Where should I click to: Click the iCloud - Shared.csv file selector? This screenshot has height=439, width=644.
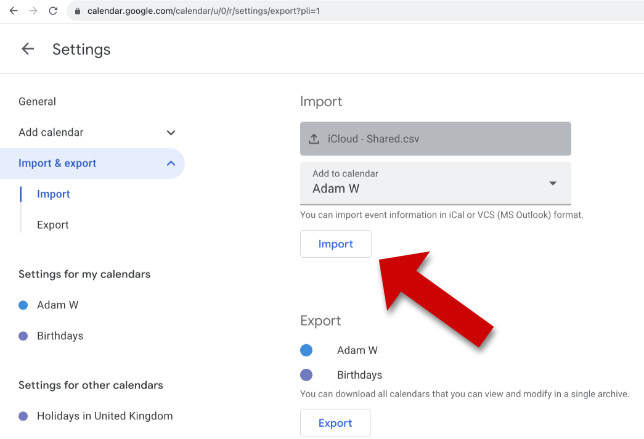coord(435,139)
